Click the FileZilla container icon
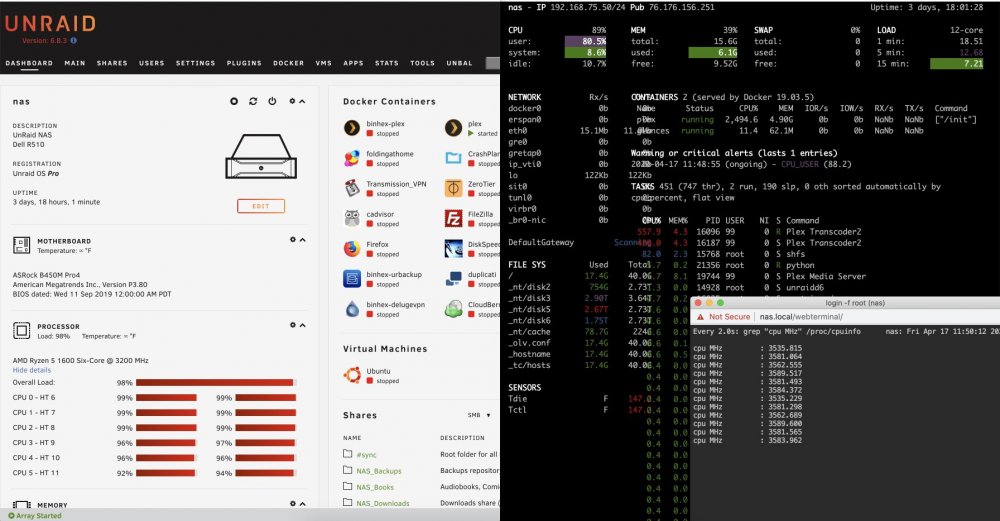The image size is (1000, 521). pos(453,219)
